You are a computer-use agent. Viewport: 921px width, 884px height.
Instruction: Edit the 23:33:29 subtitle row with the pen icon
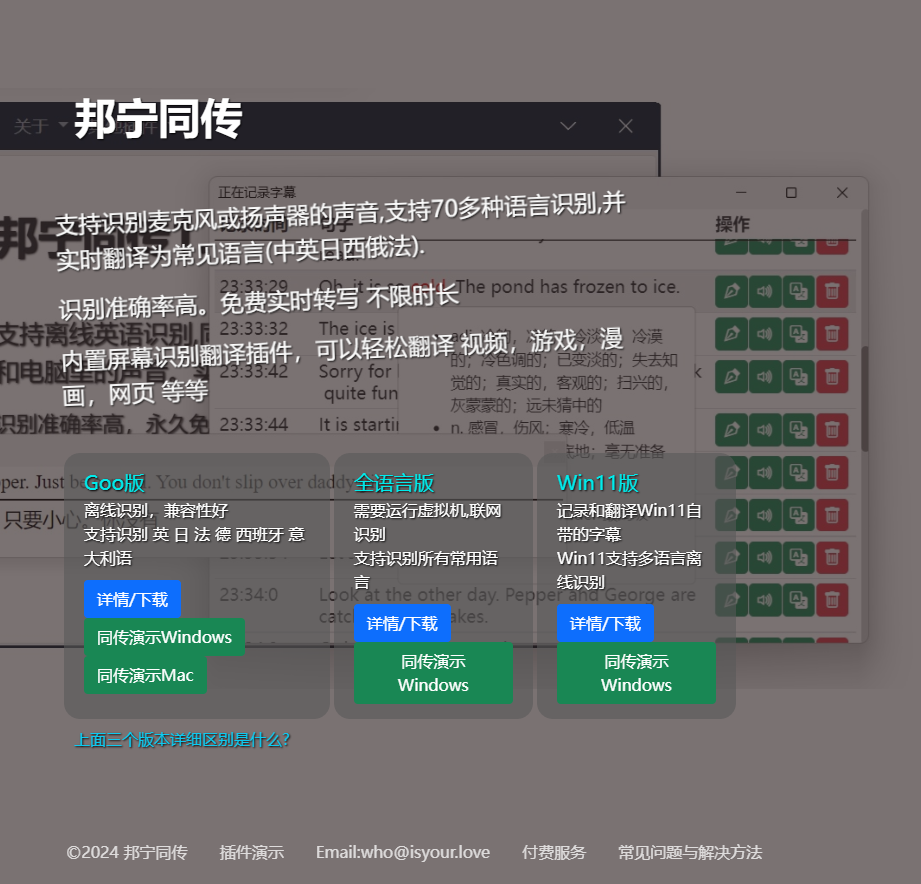(731, 291)
